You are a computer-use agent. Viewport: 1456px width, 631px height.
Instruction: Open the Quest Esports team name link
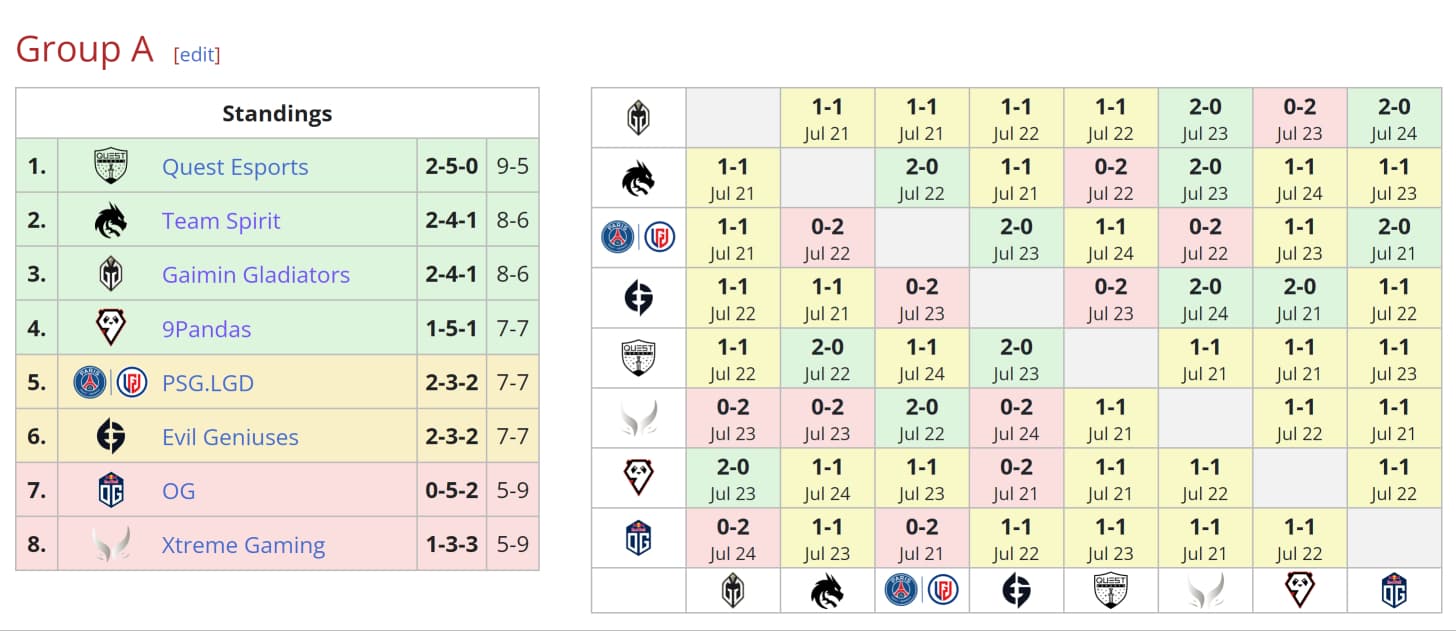[x=235, y=167]
